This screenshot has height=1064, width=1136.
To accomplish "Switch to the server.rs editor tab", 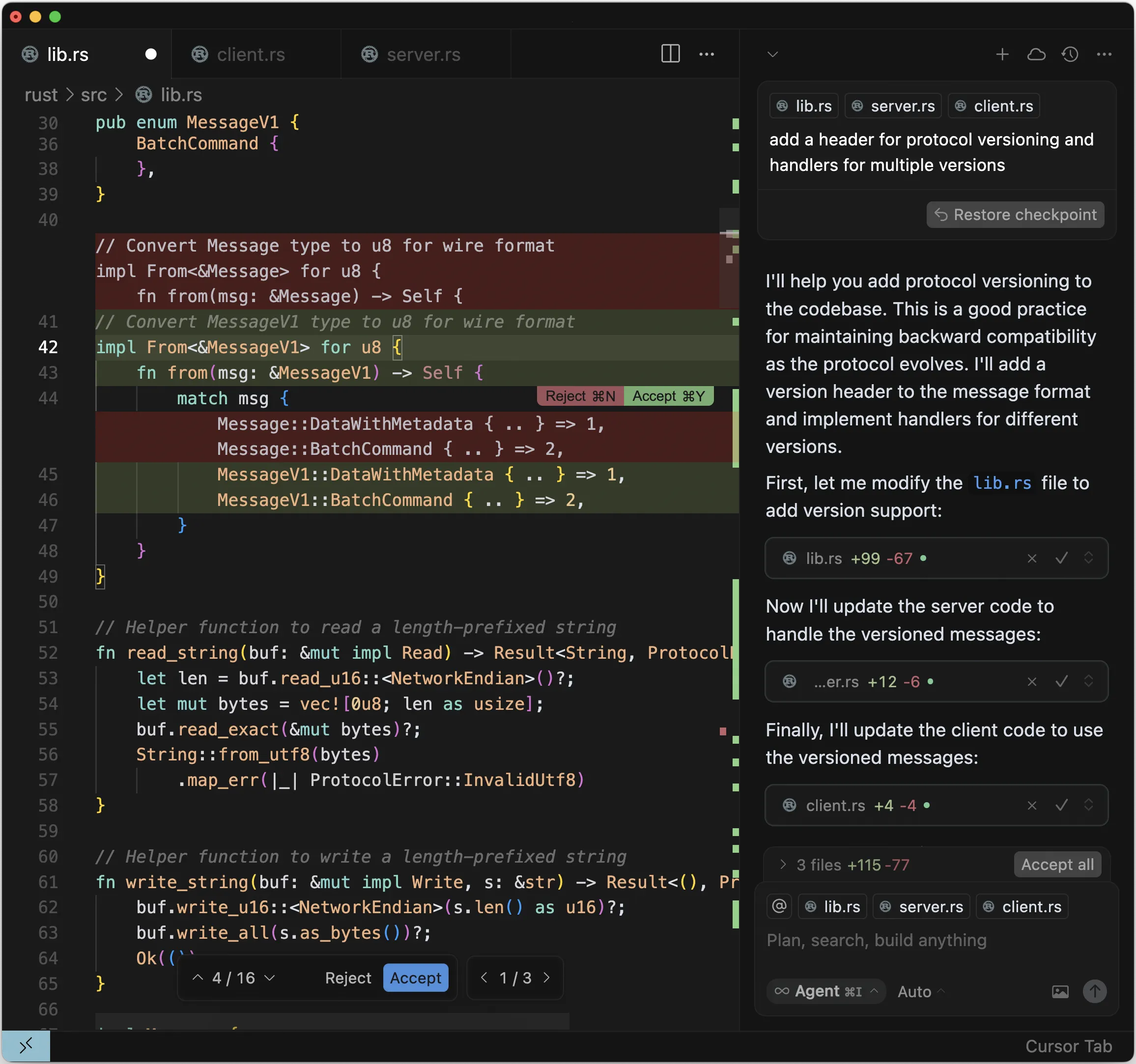I will [423, 55].
